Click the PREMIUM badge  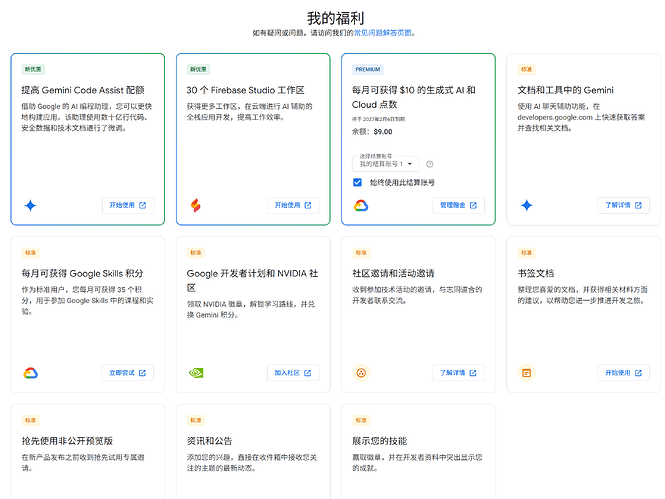click(x=368, y=69)
